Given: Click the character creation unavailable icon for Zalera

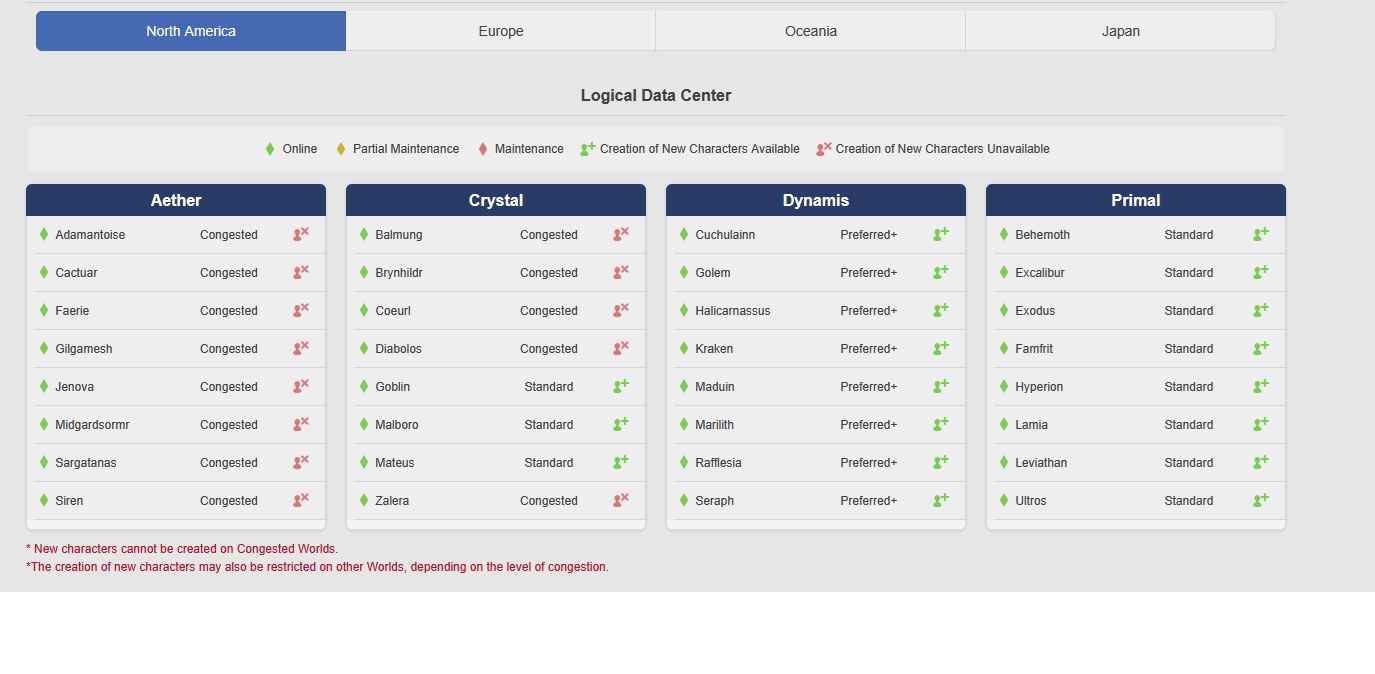Looking at the screenshot, I should [621, 500].
